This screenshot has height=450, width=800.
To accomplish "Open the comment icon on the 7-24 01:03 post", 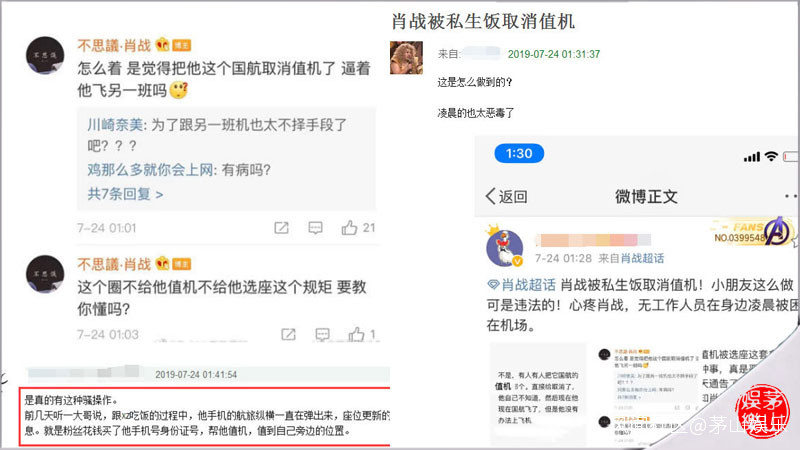I will (x=322, y=334).
